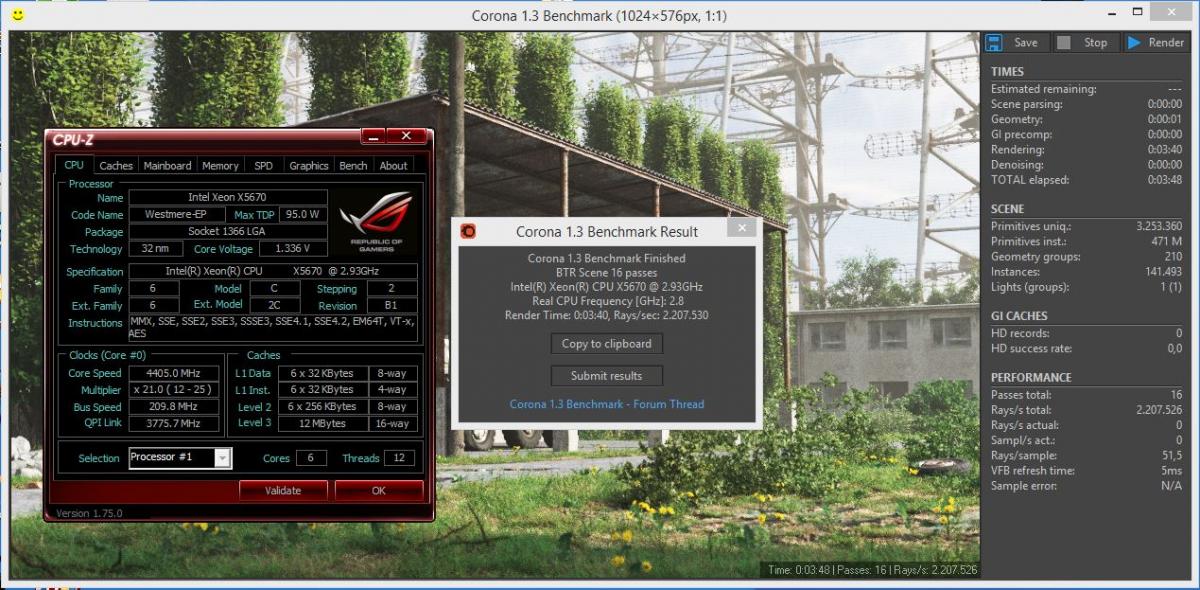The width and height of the screenshot is (1200, 590).
Task: Click VFB refresh time value 5ms
Action: pyautogui.click(x=1172, y=471)
